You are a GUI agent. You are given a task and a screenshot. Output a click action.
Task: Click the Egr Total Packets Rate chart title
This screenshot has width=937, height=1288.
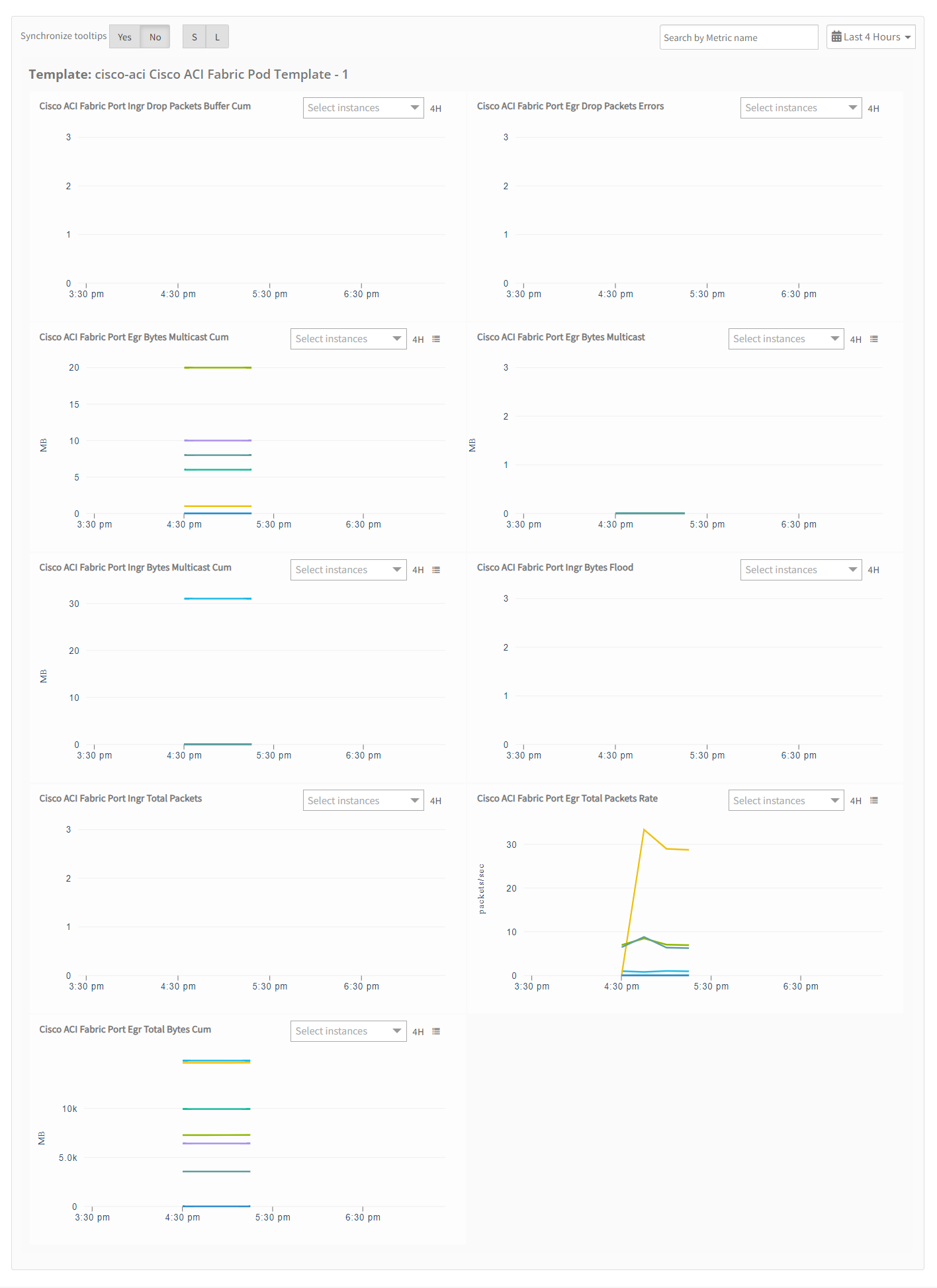tap(567, 798)
